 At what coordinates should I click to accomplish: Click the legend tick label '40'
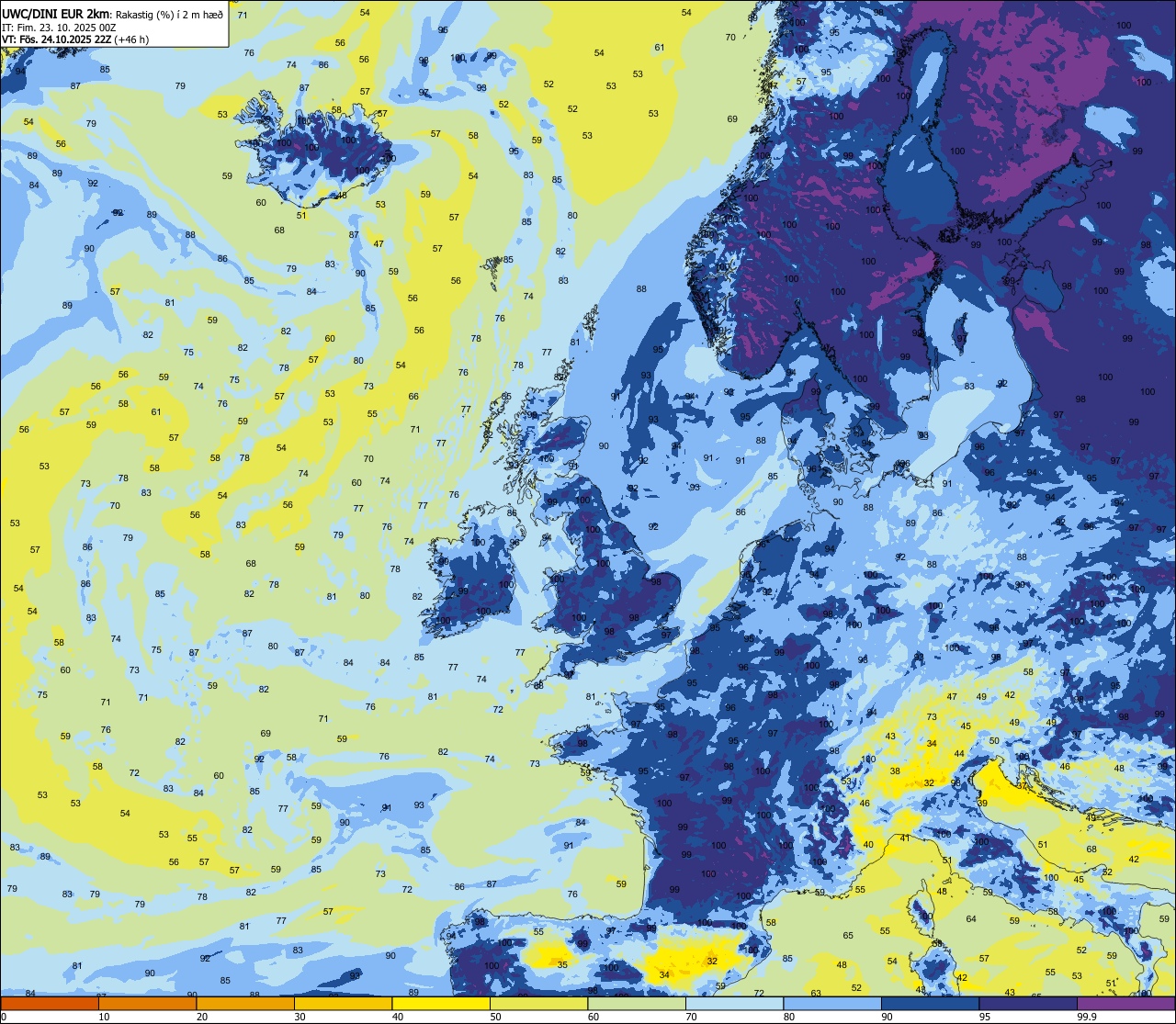[x=398, y=1017]
